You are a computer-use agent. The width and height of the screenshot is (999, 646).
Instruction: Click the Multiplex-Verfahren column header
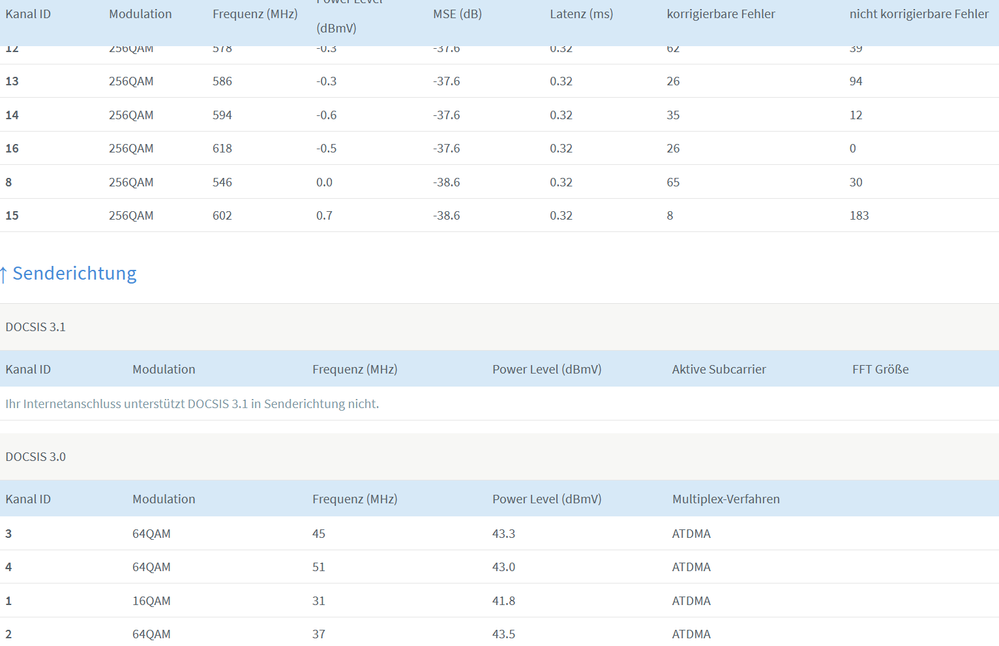coord(727,498)
